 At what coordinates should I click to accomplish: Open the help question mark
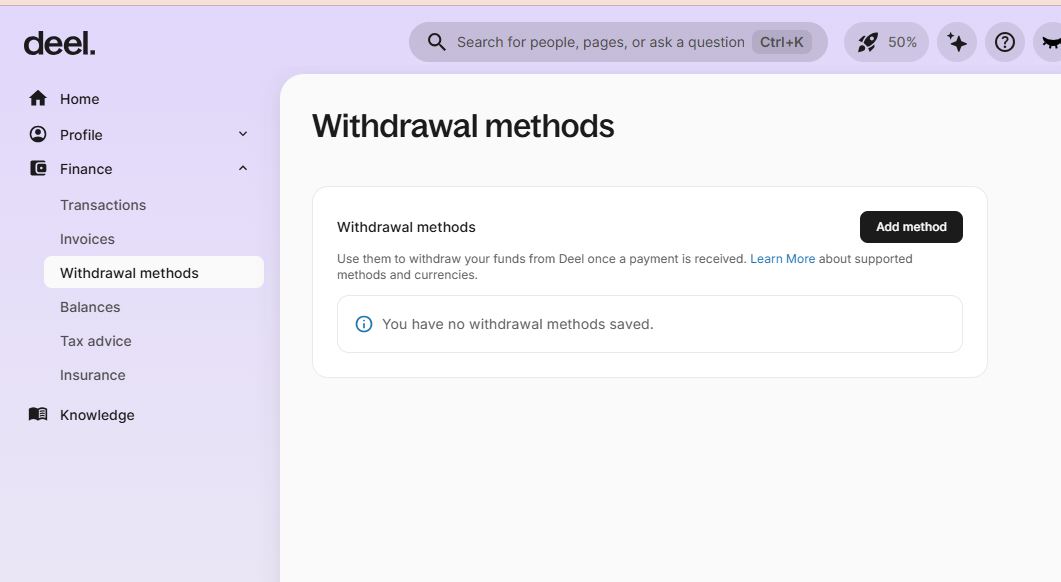click(1005, 43)
